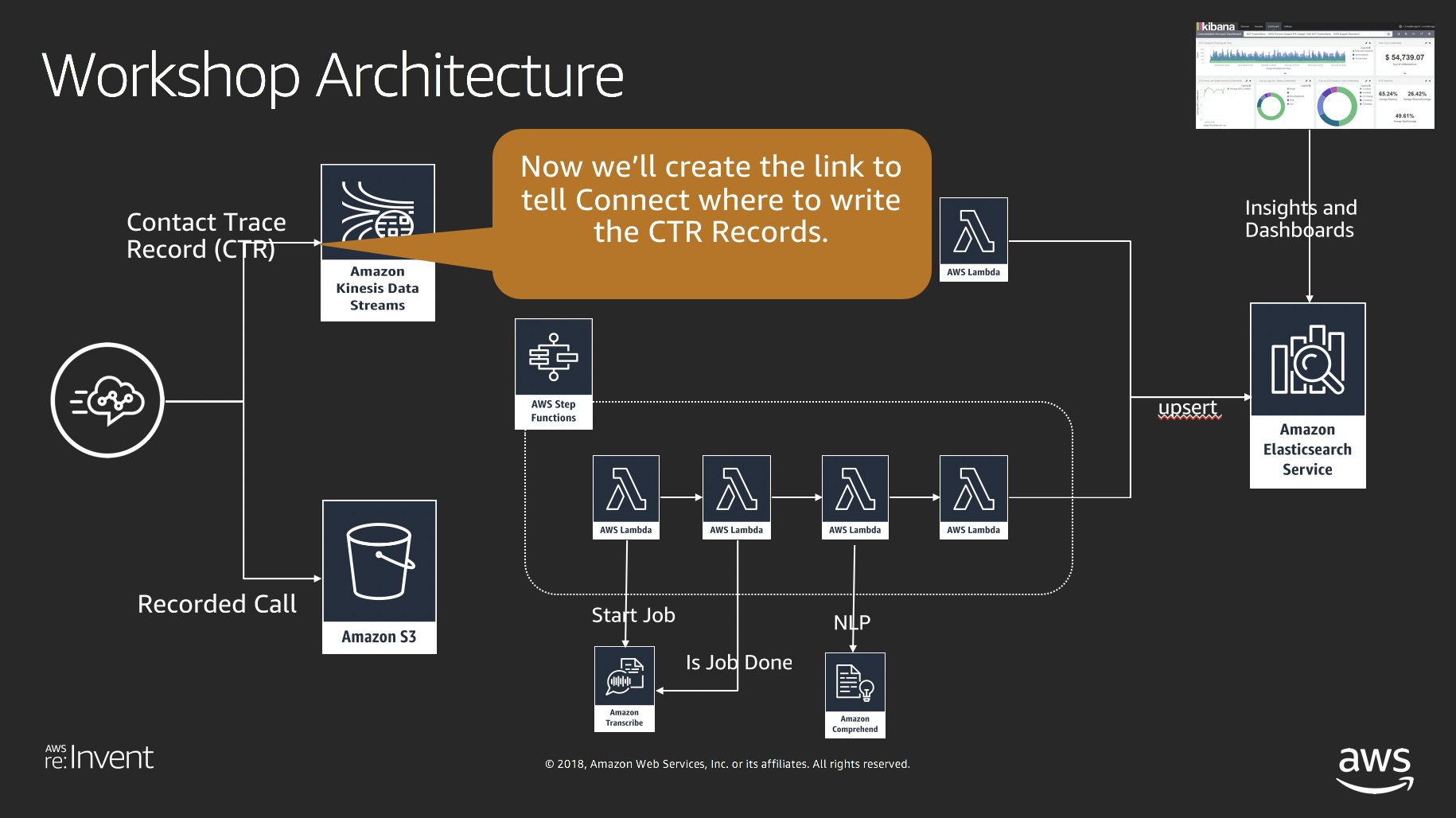Click the Amazon Kinesis Data Streams icon
Viewport: 1456px width, 818px height.
(378, 243)
